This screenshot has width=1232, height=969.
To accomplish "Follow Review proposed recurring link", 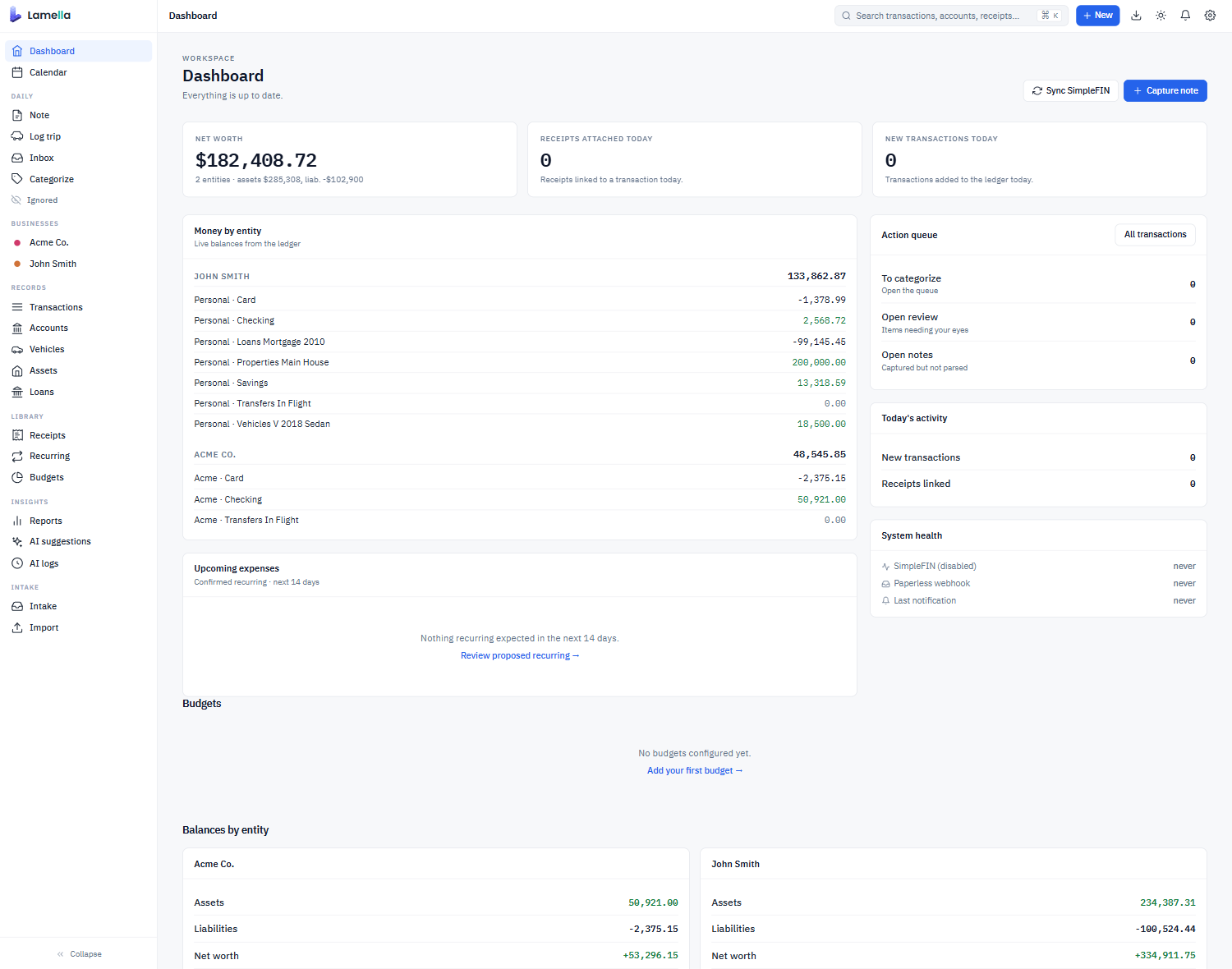I will [520, 655].
